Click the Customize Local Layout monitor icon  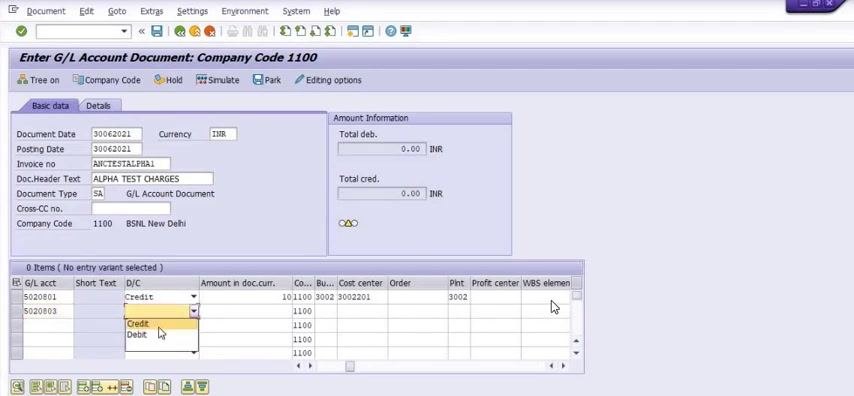405,32
